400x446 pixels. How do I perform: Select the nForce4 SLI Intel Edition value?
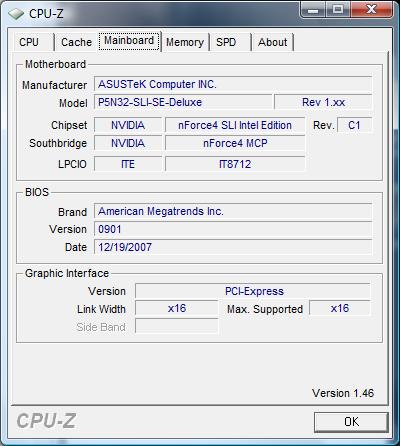coord(235,125)
